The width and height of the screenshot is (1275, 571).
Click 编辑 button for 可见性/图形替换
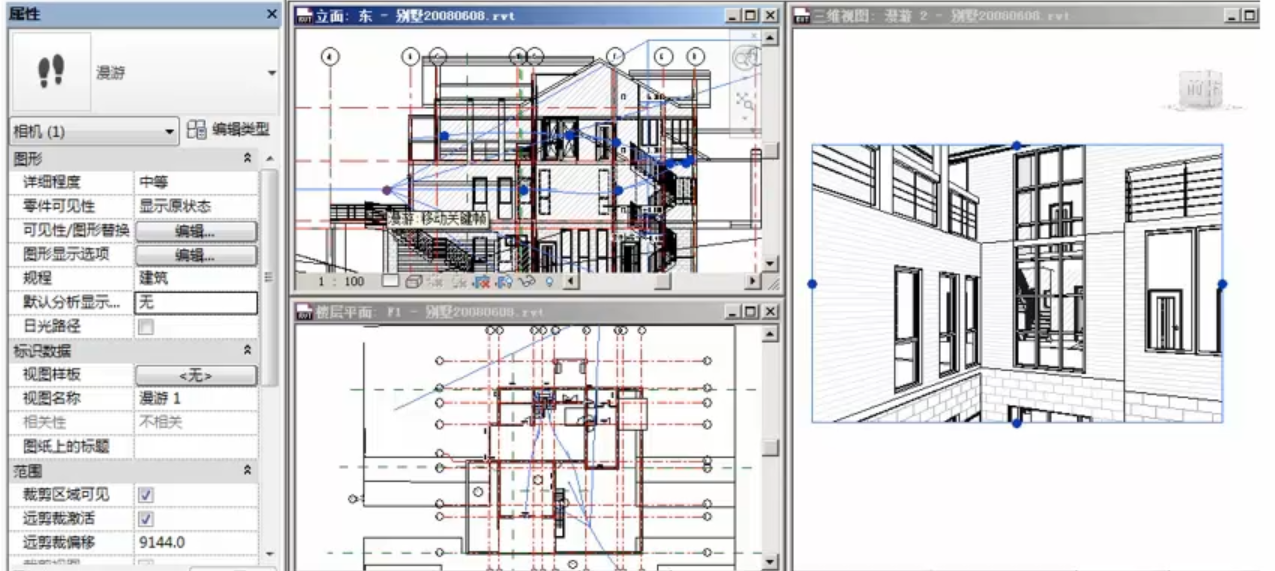pos(195,231)
